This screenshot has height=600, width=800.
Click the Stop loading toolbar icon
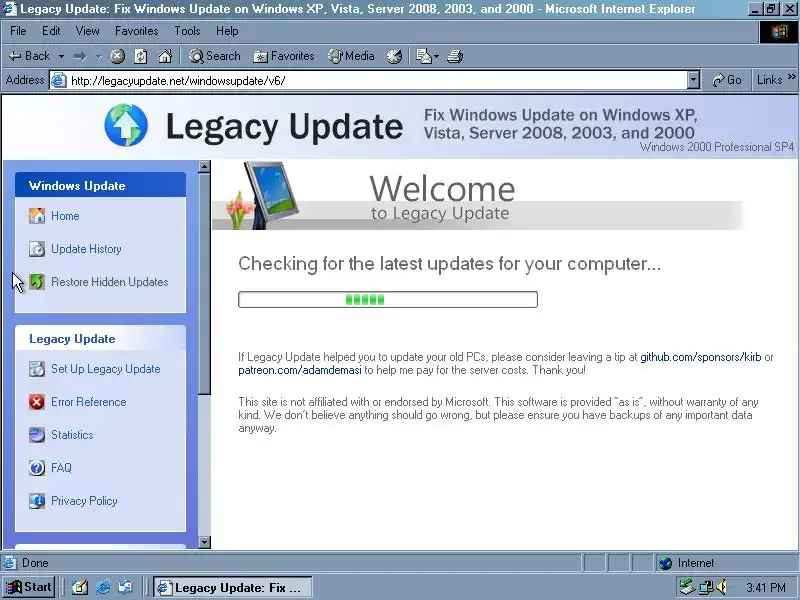tap(117, 56)
